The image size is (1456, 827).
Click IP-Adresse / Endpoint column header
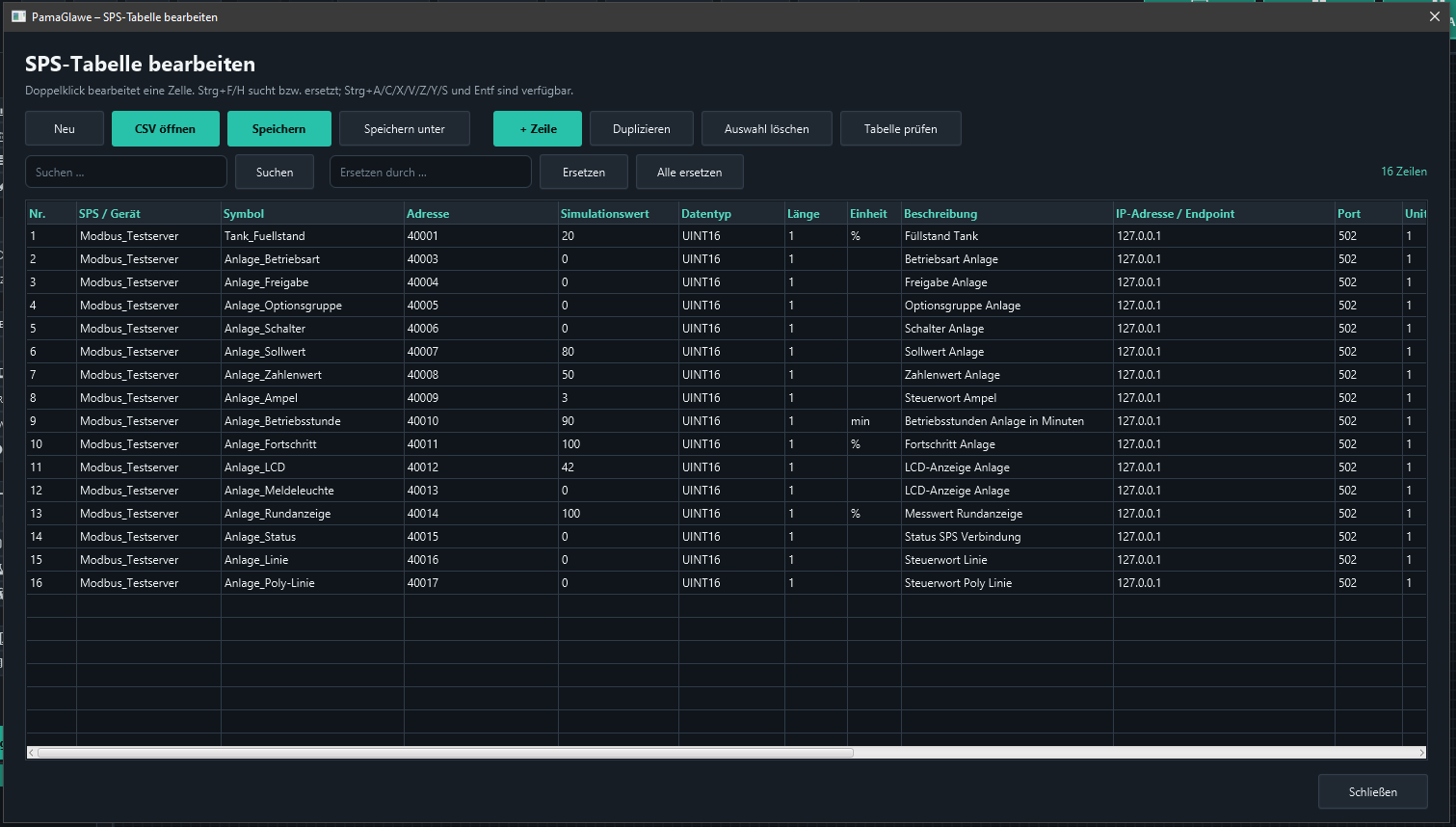1224,213
